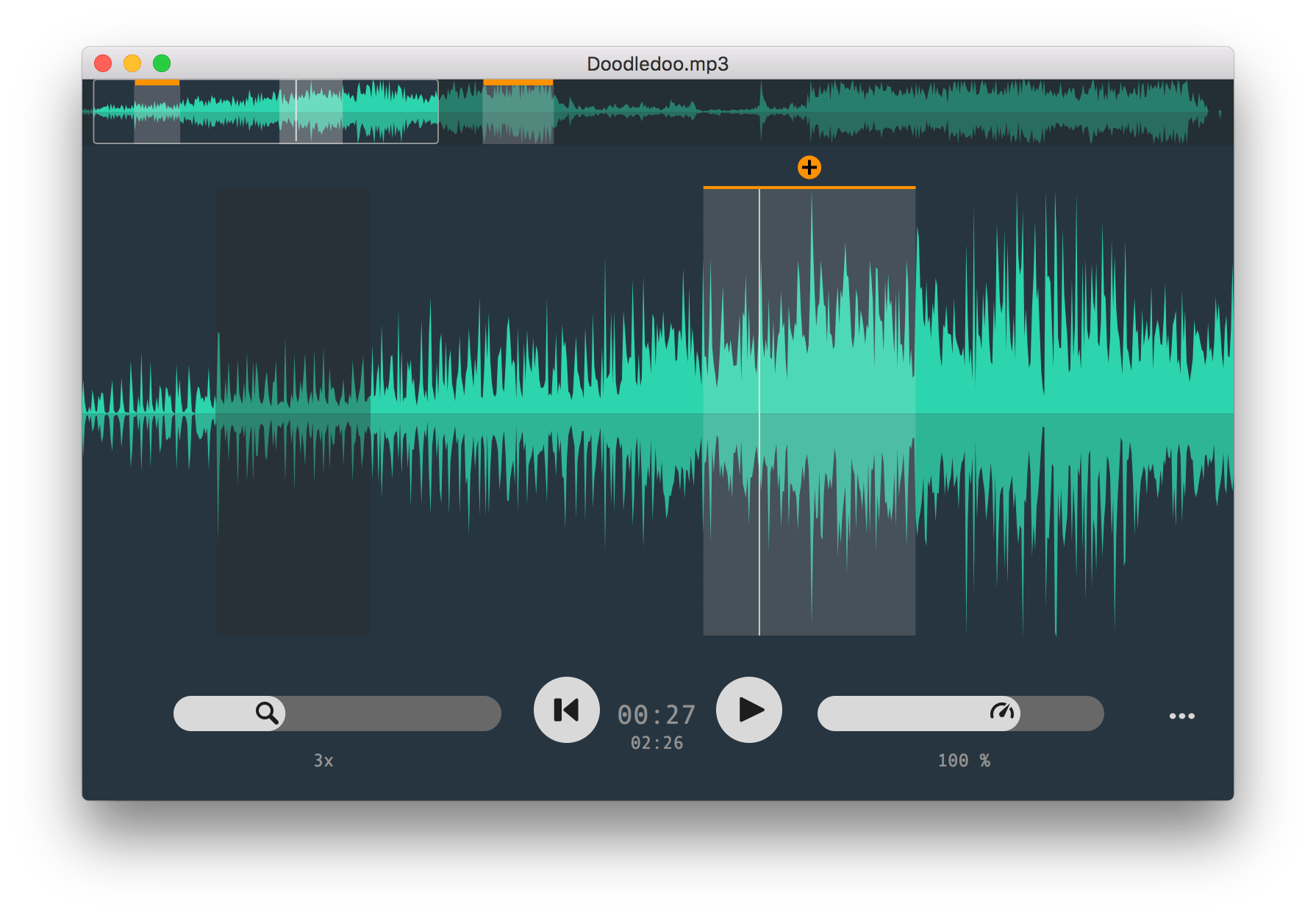Click the 100 % speed label
The width and height of the screenshot is (1316, 918).
point(963,761)
